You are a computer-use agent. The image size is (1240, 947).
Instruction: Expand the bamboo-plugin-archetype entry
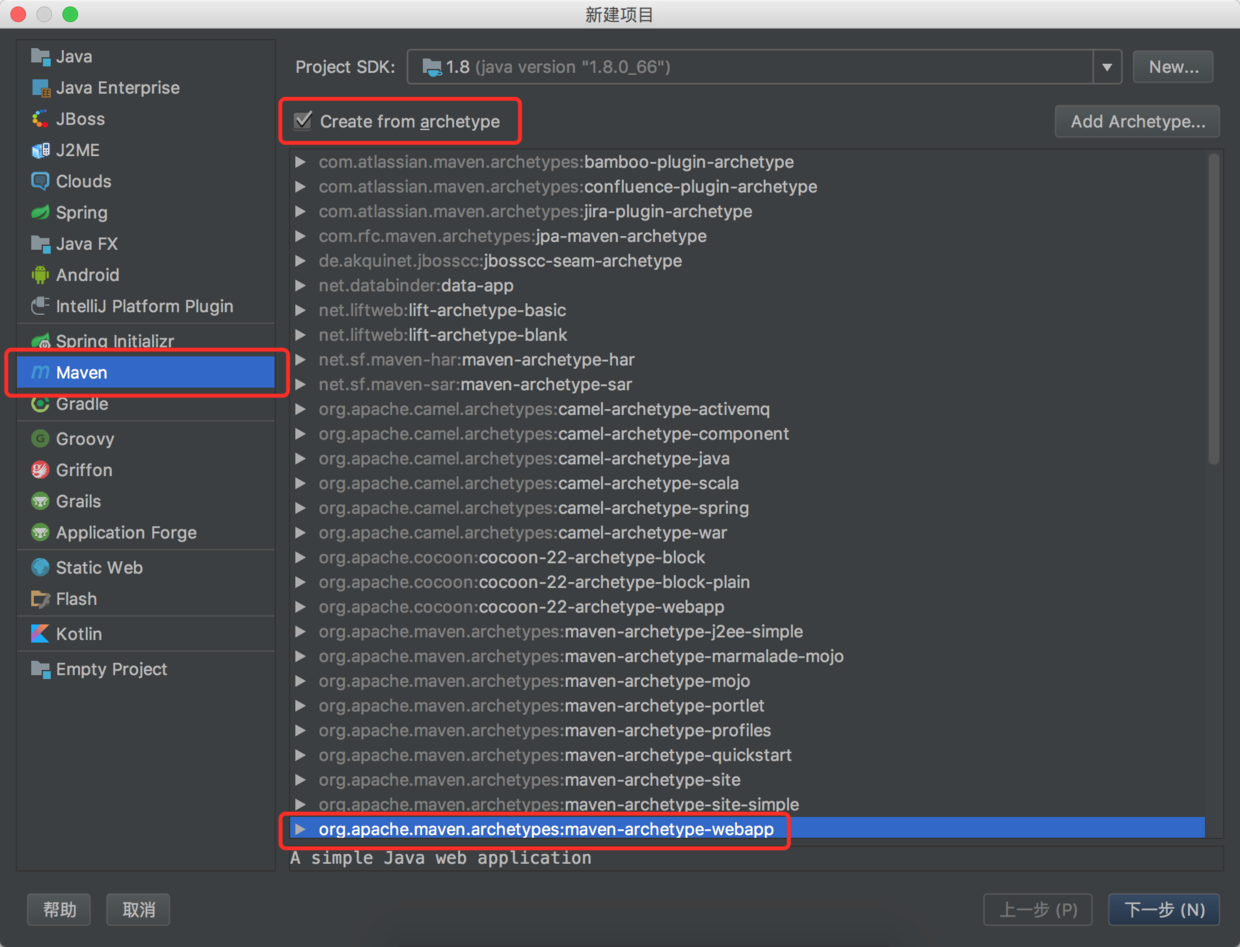(x=300, y=162)
